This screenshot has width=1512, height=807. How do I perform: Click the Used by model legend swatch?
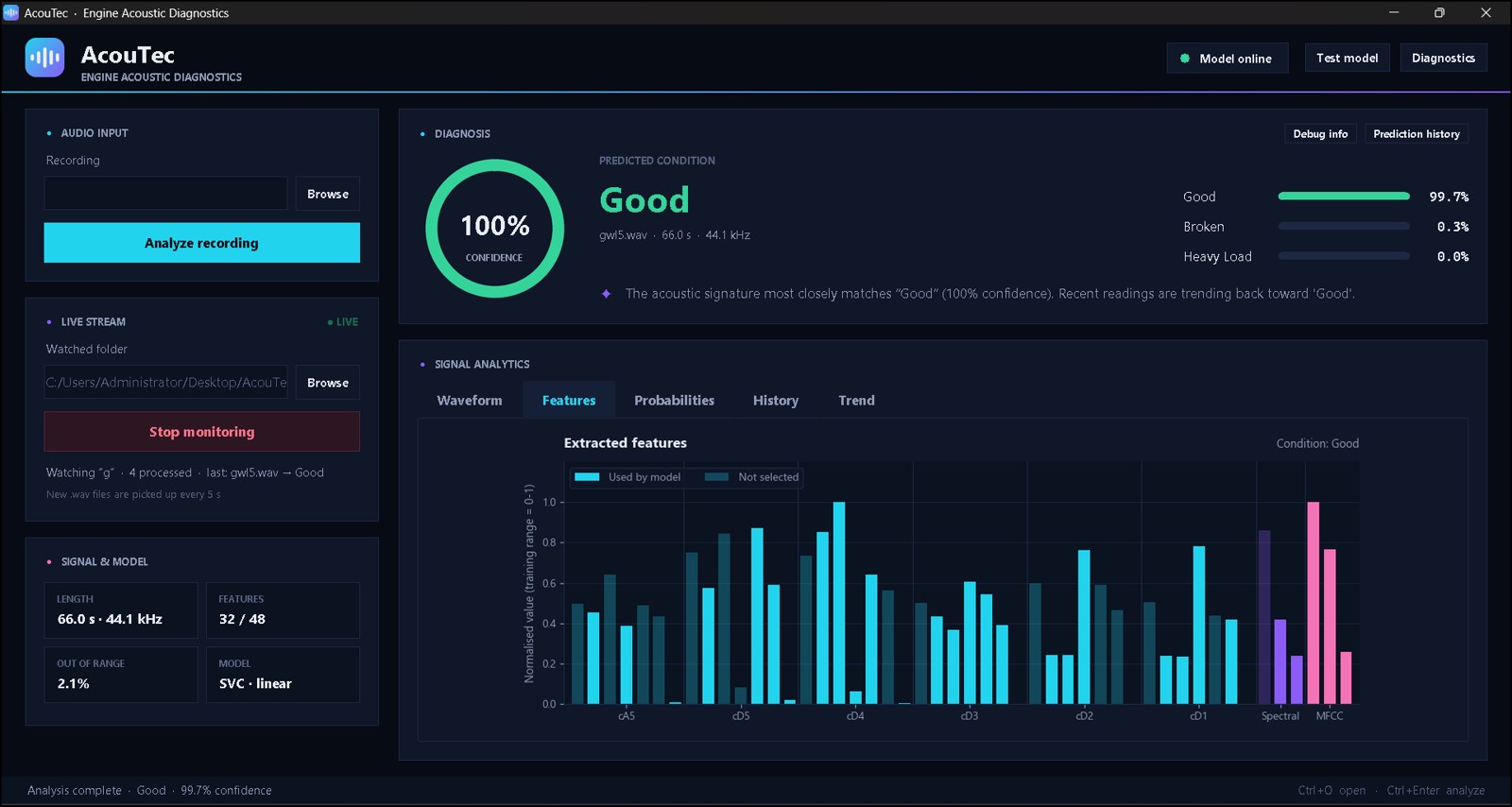[x=587, y=477]
